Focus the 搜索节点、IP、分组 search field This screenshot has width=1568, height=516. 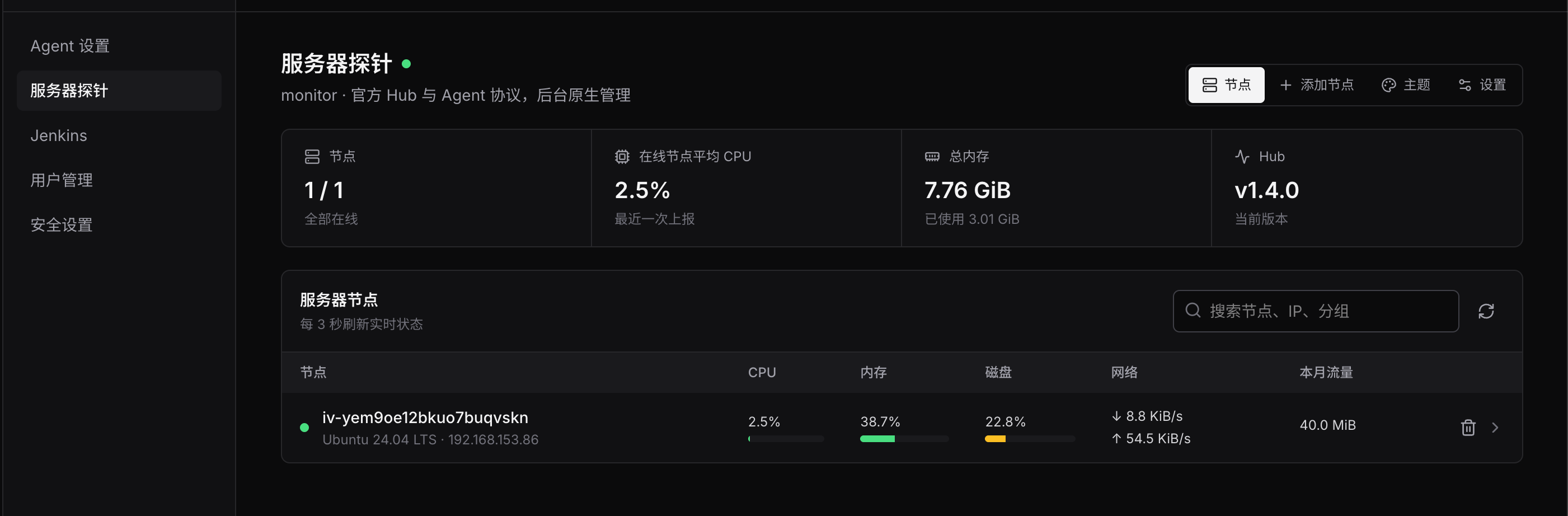click(1316, 311)
